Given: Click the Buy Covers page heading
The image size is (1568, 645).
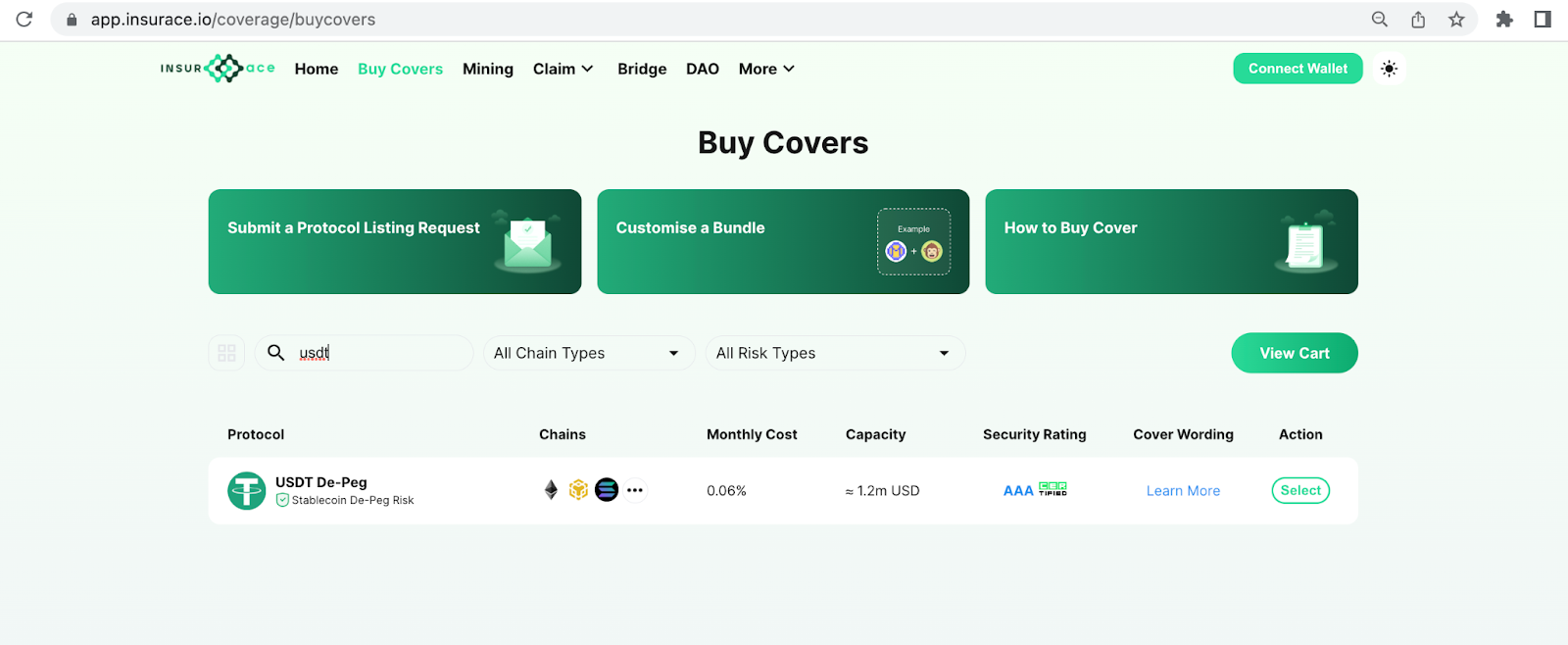Looking at the screenshot, I should [783, 143].
